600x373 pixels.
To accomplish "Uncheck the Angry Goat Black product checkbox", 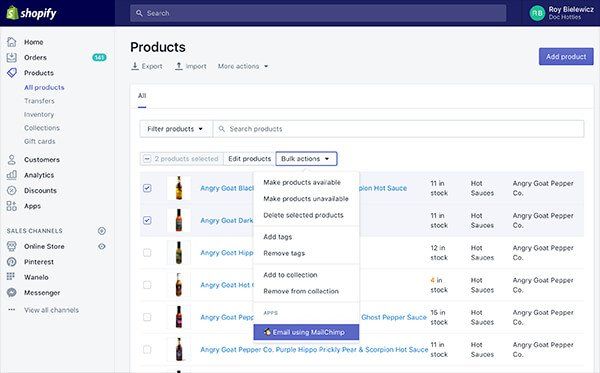I will 147,188.
